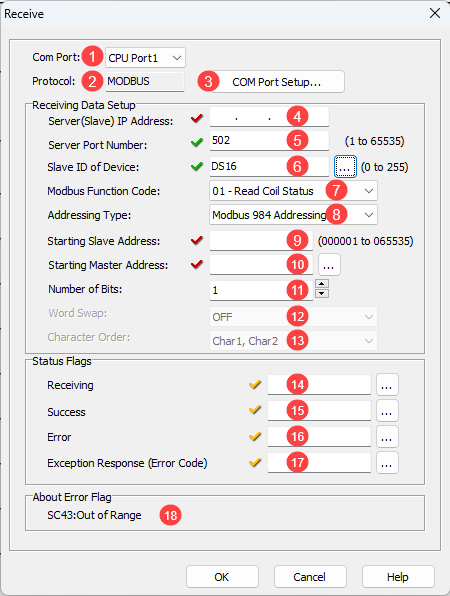450x596 pixels.
Task: Open browse button for Receiving status flag
Action: coord(387,385)
